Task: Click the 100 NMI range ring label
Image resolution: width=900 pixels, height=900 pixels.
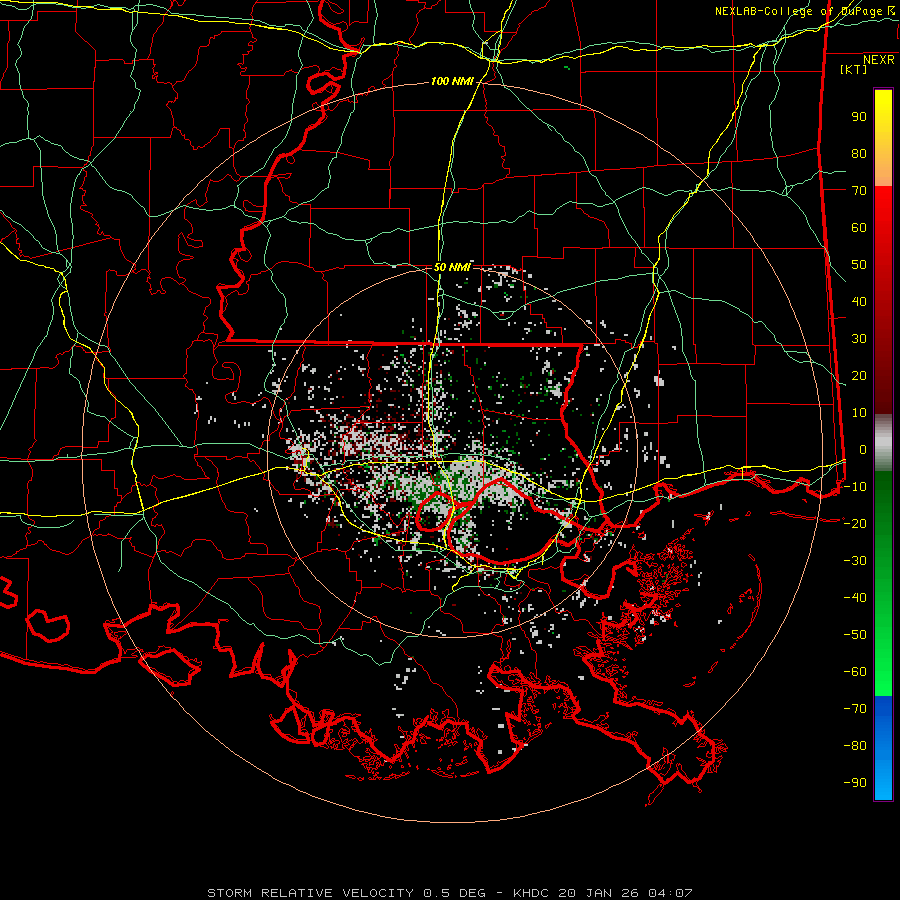Action: click(x=452, y=82)
